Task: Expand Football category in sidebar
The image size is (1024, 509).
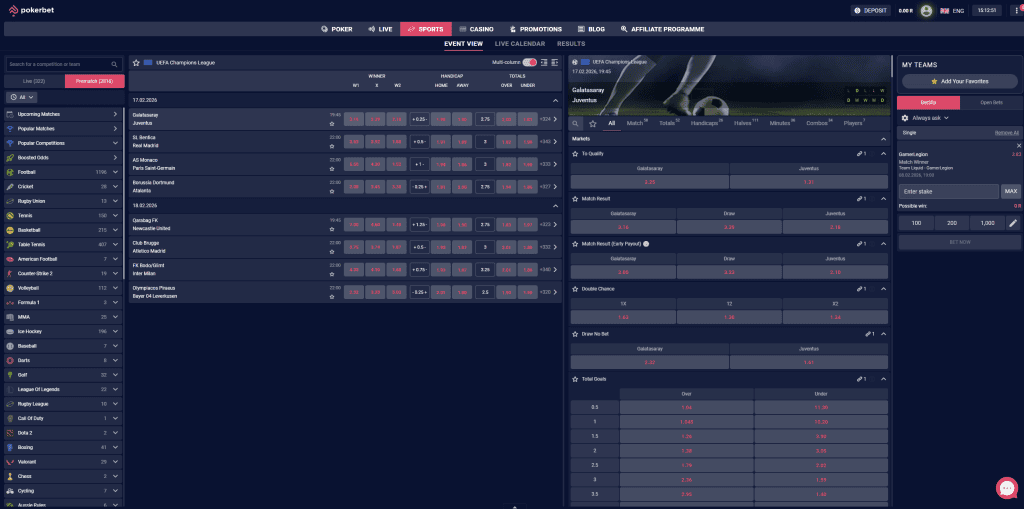Action: (x=116, y=172)
